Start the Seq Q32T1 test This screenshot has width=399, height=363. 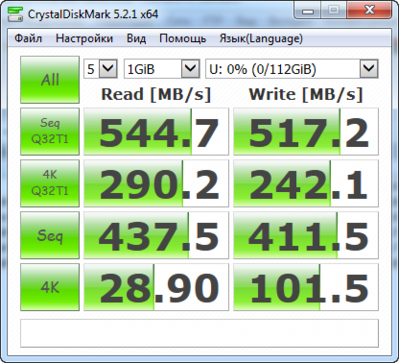coord(50,131)
